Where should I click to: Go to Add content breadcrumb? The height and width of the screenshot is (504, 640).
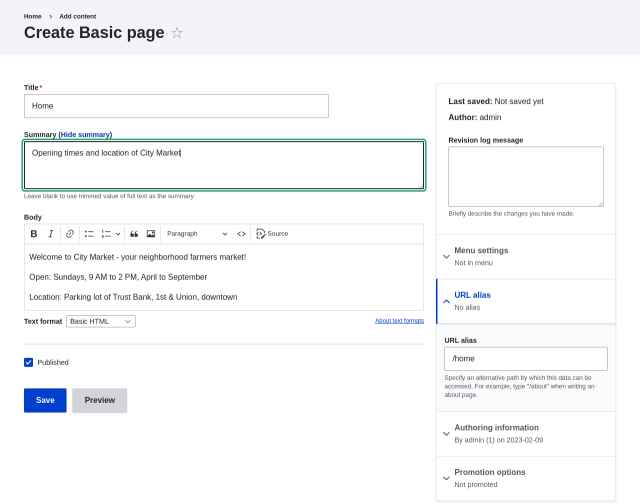click(x=78, y=16)
